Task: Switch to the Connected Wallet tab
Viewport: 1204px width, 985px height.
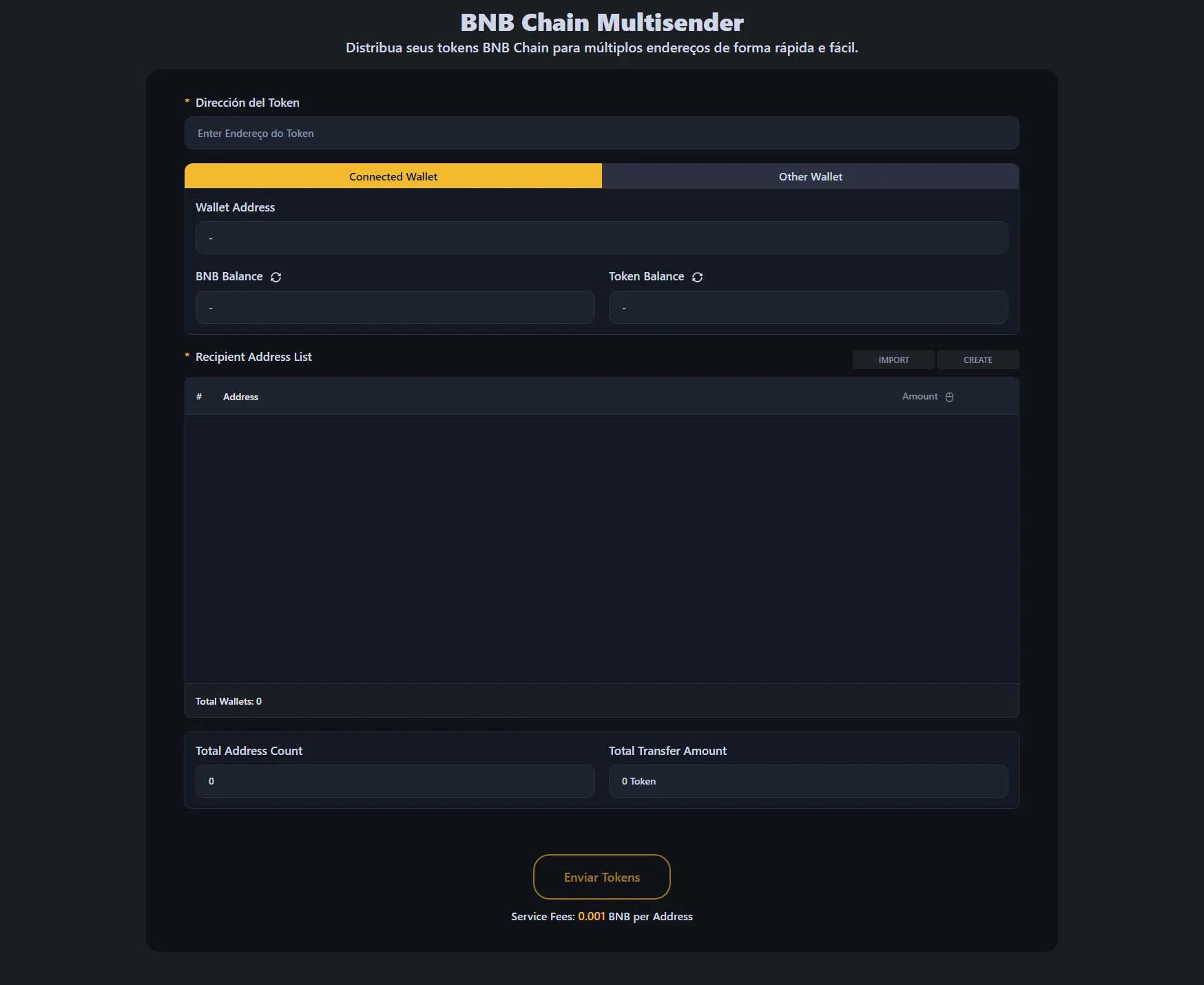Action: pos(393,176)
